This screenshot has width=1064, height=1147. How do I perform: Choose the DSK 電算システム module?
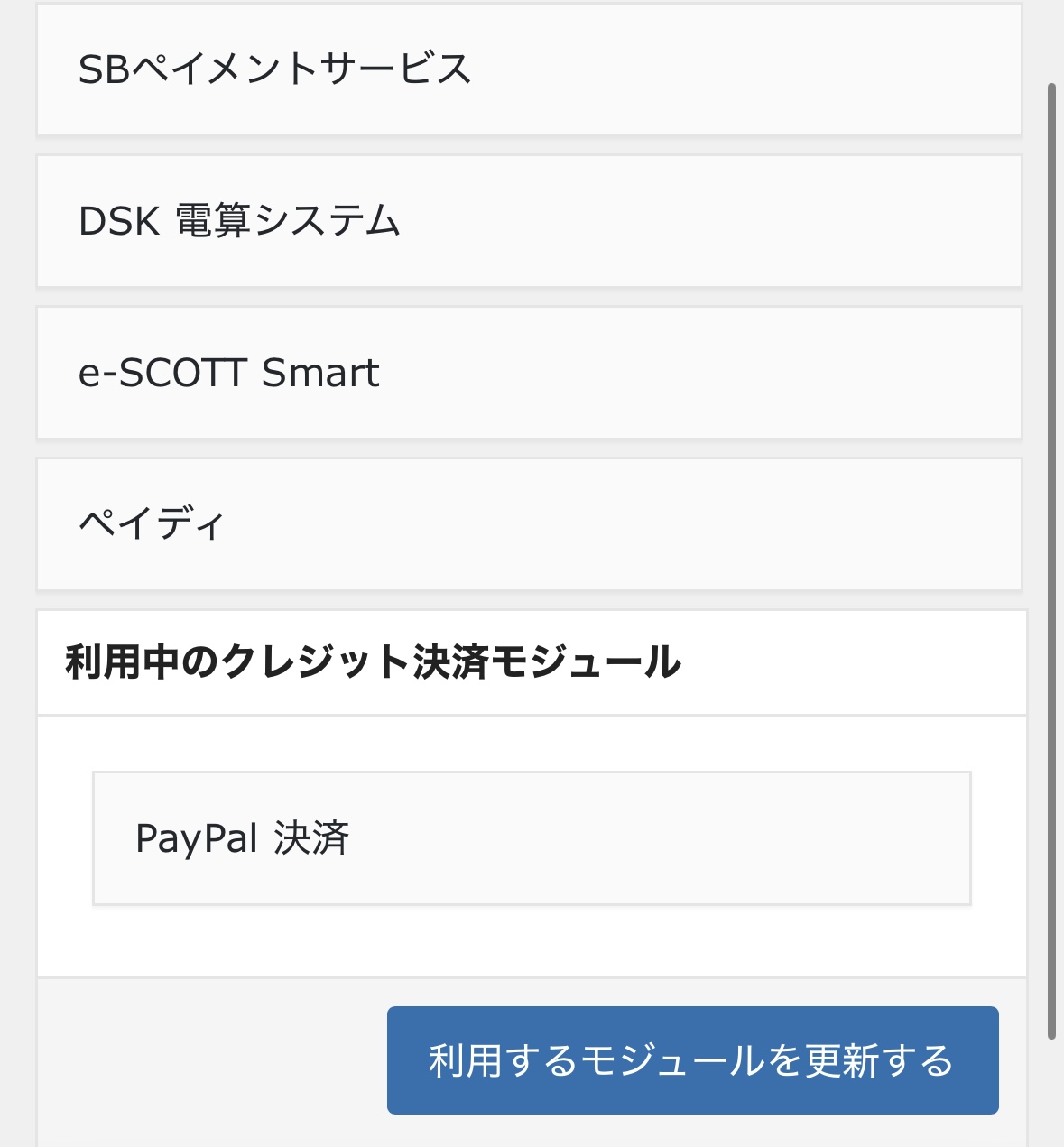click(x=529, y=221)
